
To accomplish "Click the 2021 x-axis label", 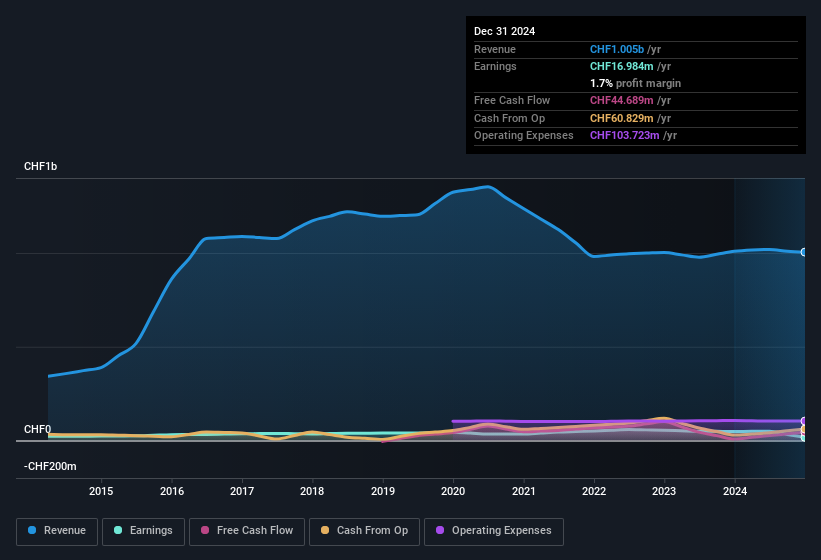I will click(524, 491).
